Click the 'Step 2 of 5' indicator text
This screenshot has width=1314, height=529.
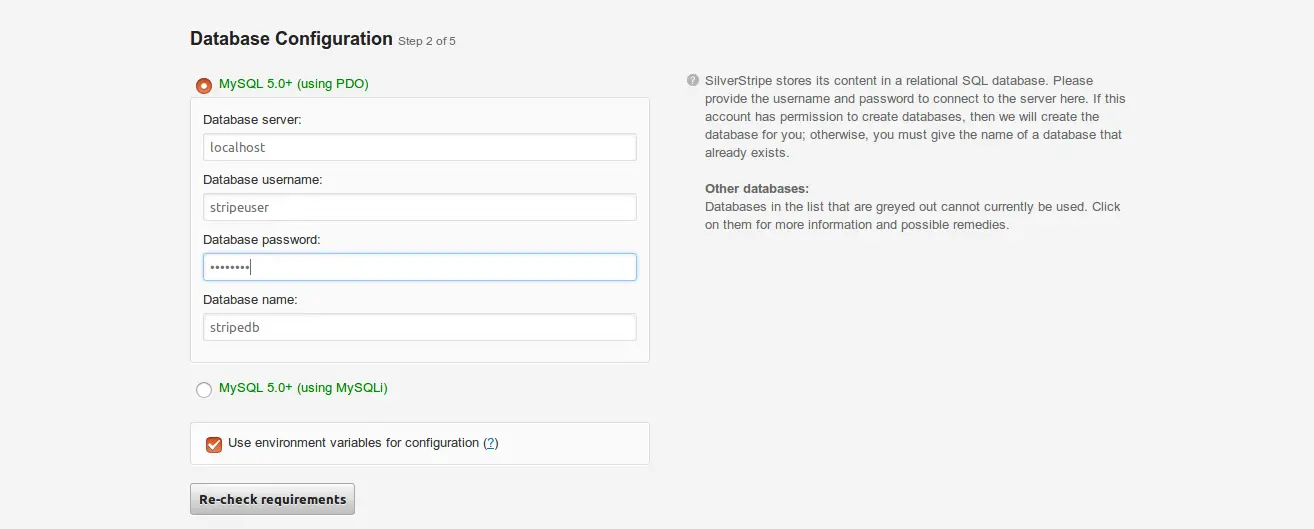coord(427,42)
